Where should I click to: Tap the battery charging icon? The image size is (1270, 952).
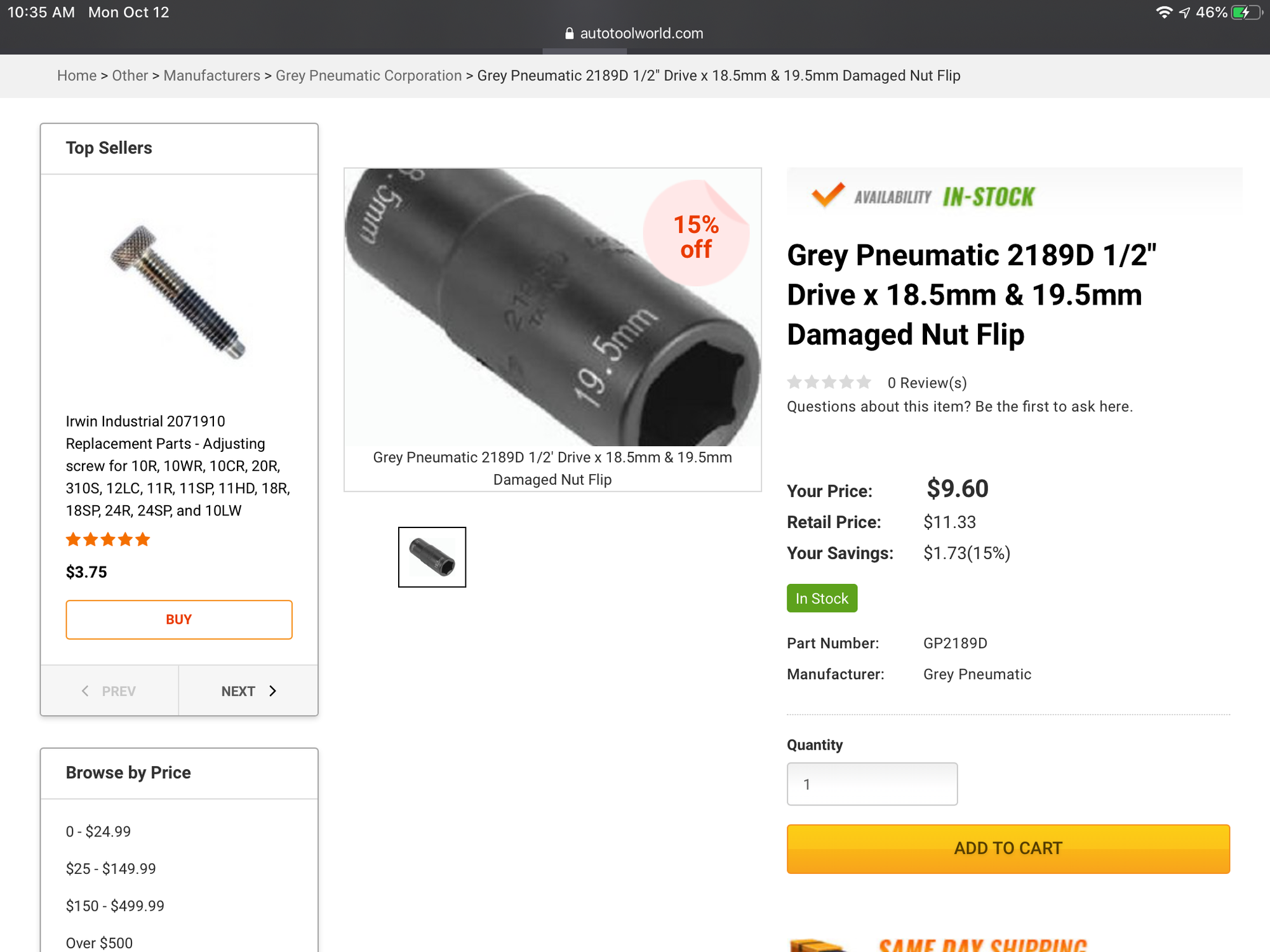1245,13
